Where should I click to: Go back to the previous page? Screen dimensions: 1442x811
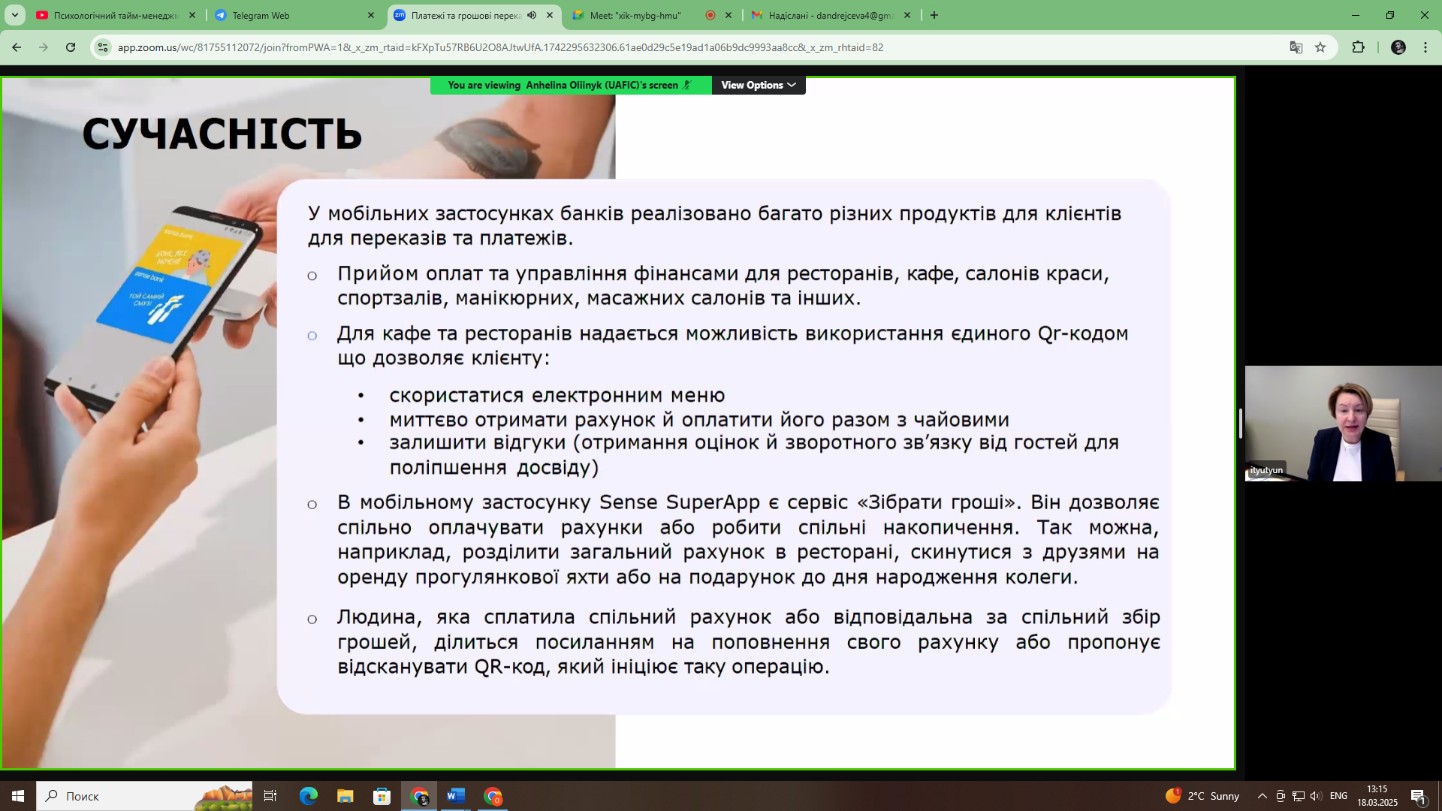click(16, 47)
